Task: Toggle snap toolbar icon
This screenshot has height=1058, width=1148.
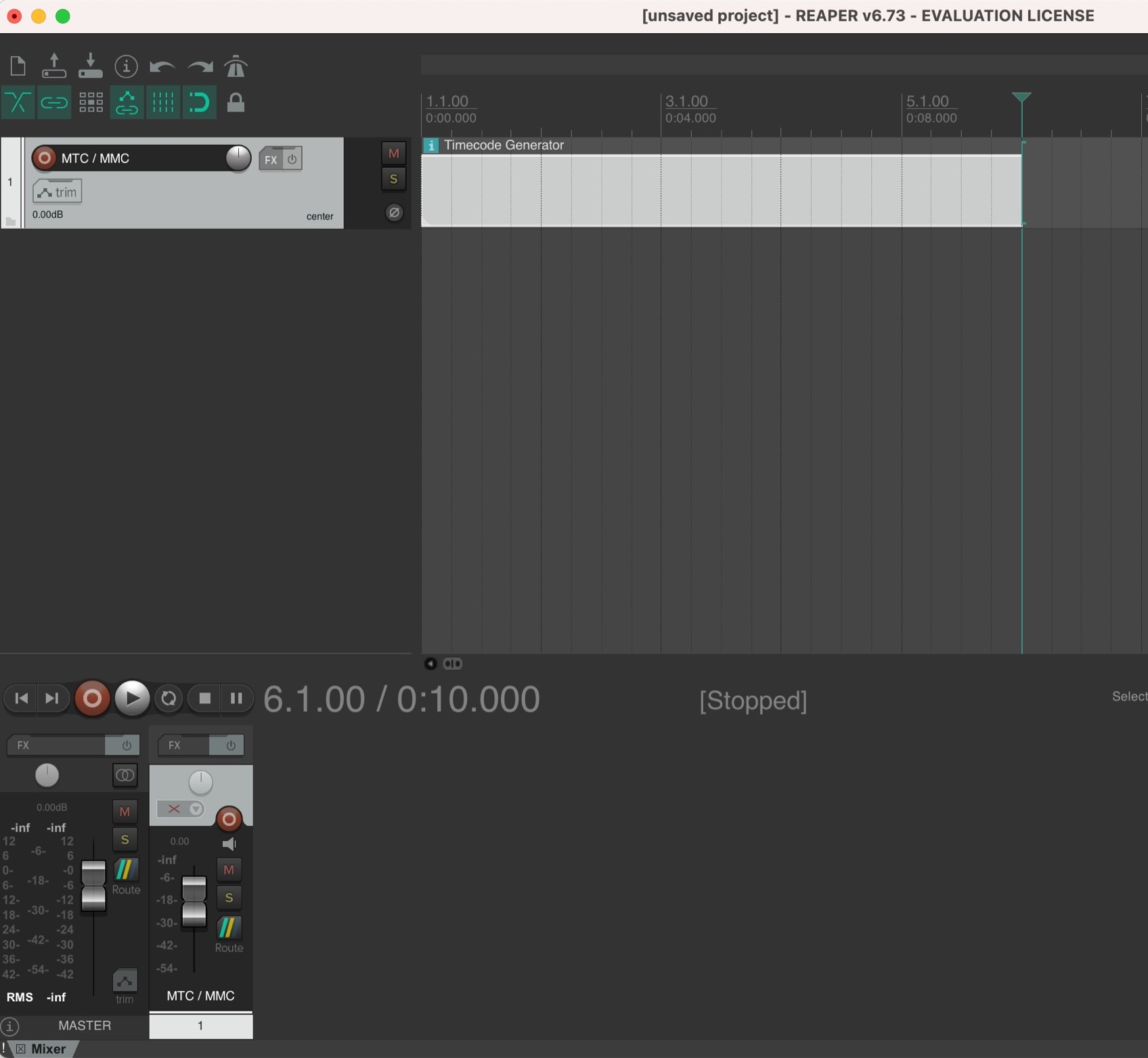Action: click(199, 103)
